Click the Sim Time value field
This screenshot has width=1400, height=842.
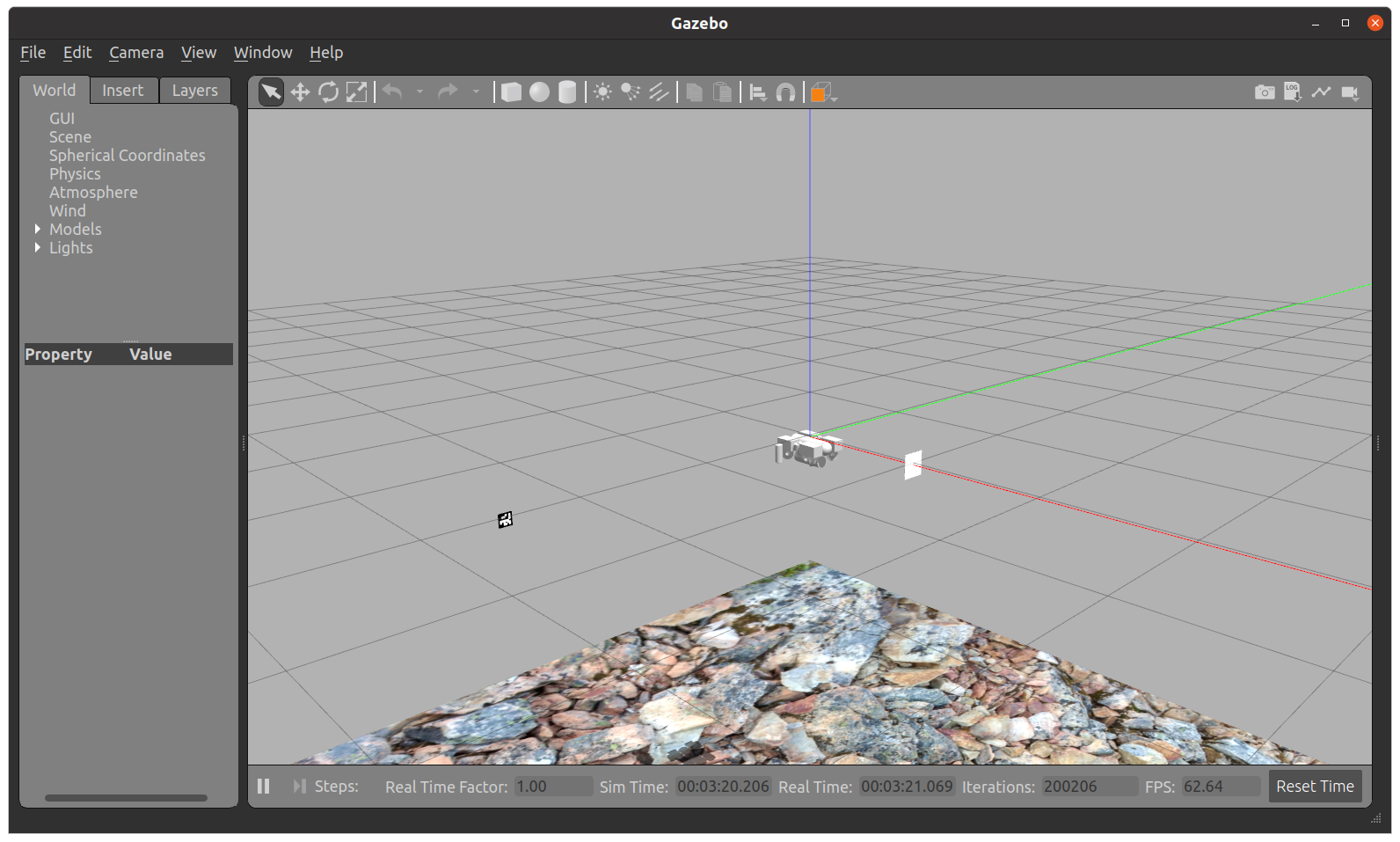[x=723, y=786]
